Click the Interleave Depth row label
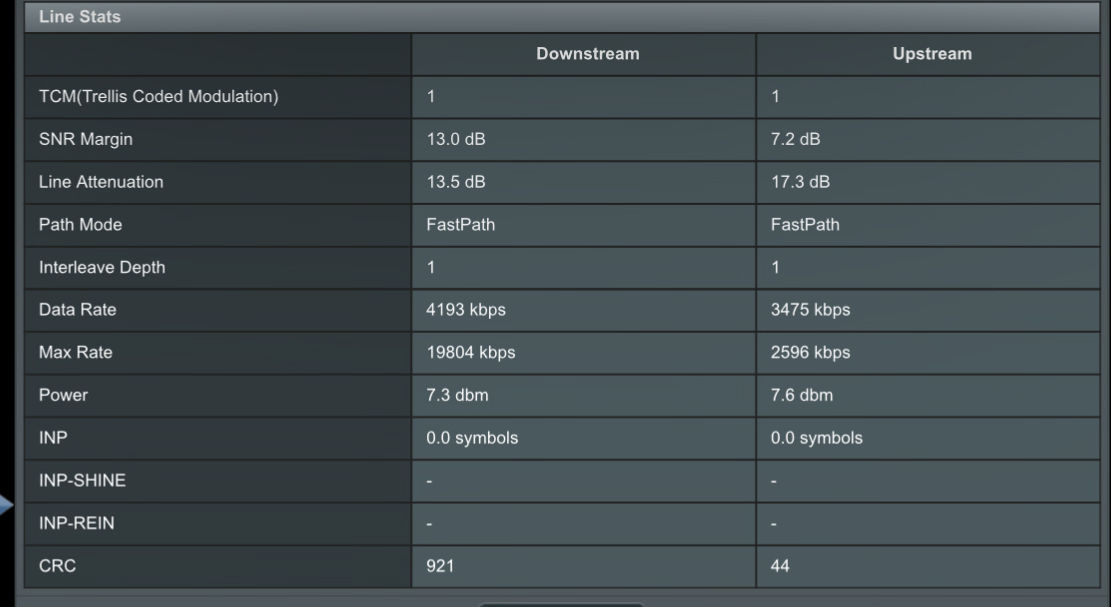This screenshot has width=1111, height=607. (x=102, y=268)
